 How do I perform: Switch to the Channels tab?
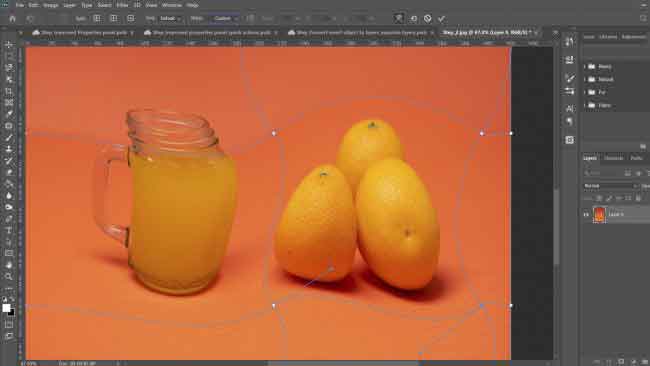[x=614, y=158]
